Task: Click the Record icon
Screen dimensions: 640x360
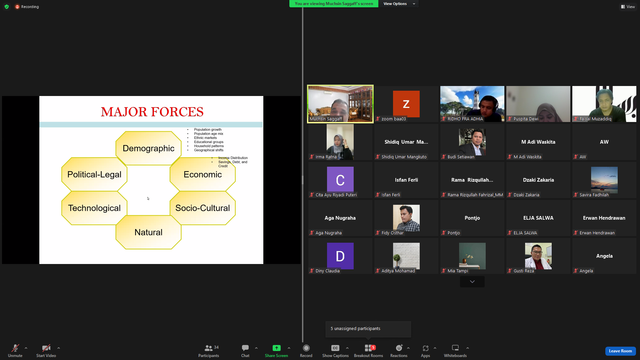Action: point(306,348)
